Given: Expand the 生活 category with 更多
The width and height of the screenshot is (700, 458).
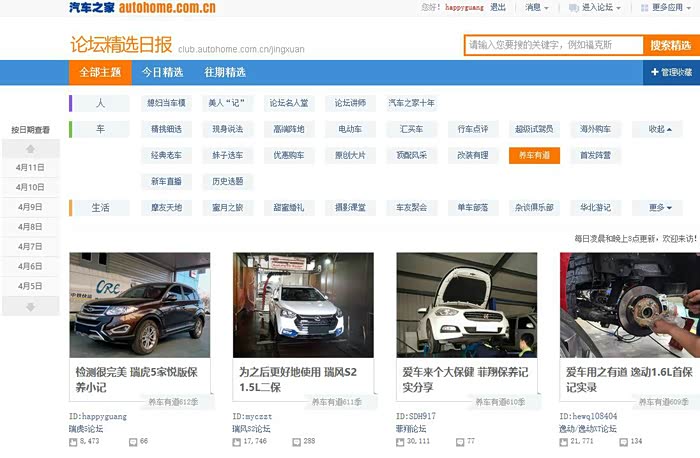Looking at the screenshot, I should point(659,208).
